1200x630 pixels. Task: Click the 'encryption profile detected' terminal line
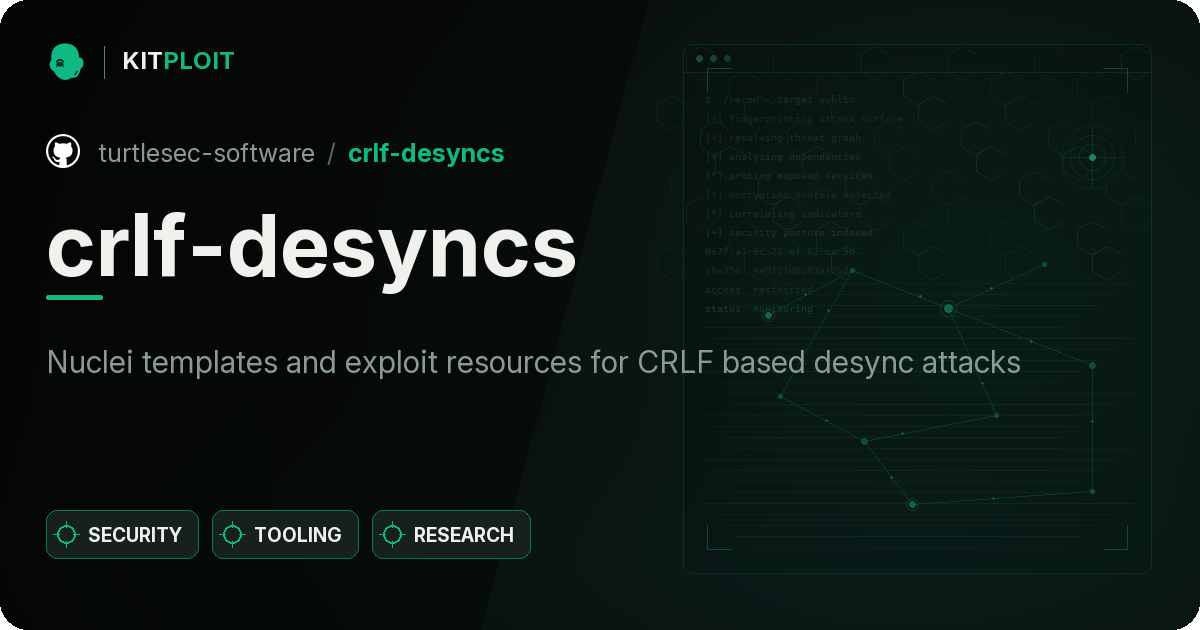point(797,195)
